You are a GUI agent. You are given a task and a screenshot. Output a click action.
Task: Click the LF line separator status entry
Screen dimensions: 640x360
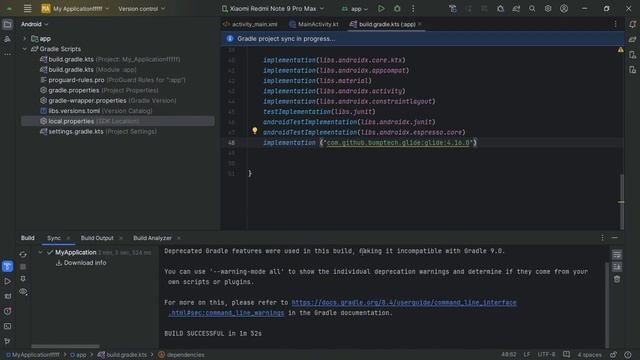point(527,355)
